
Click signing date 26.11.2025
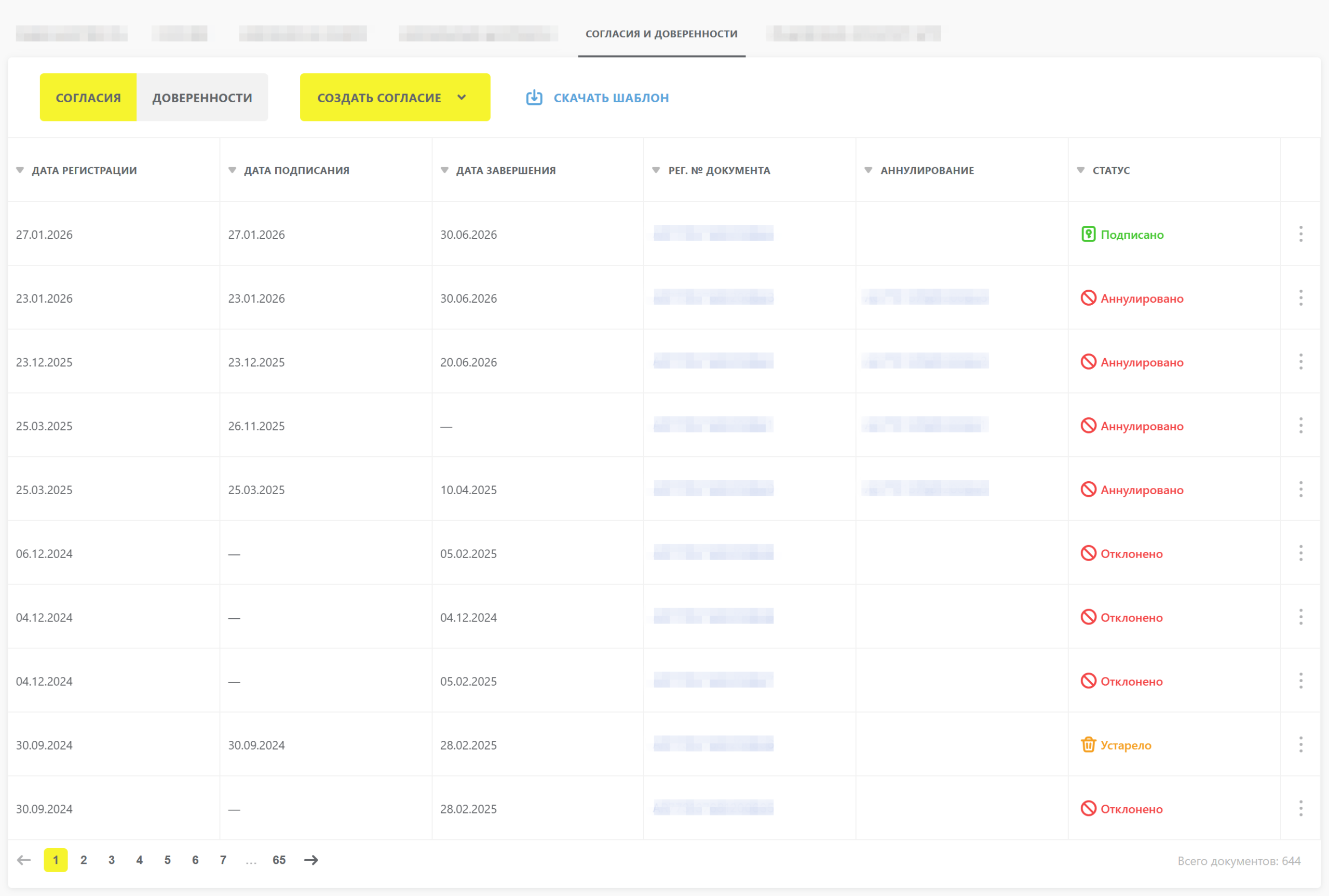tap(256, 426)
